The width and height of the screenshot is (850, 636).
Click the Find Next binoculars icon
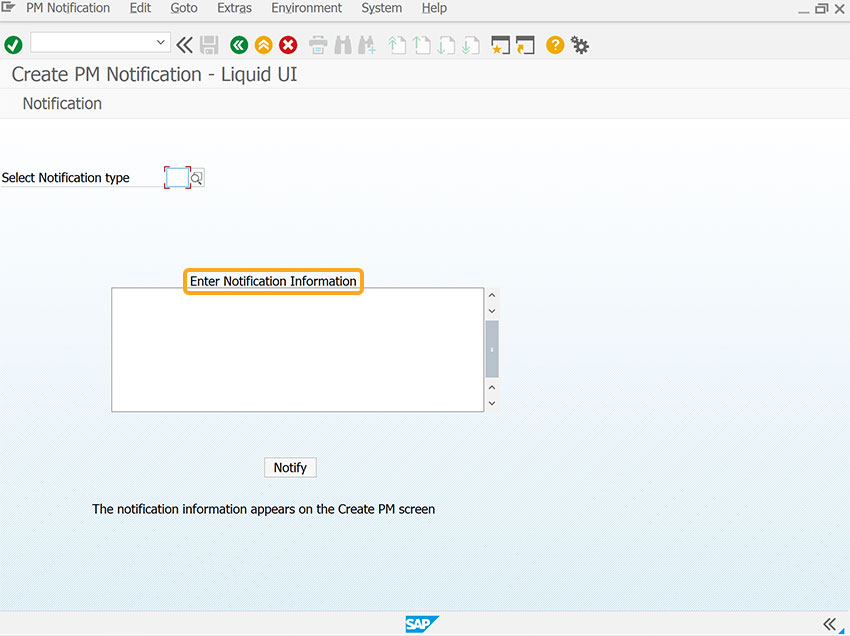click(367, 45)
